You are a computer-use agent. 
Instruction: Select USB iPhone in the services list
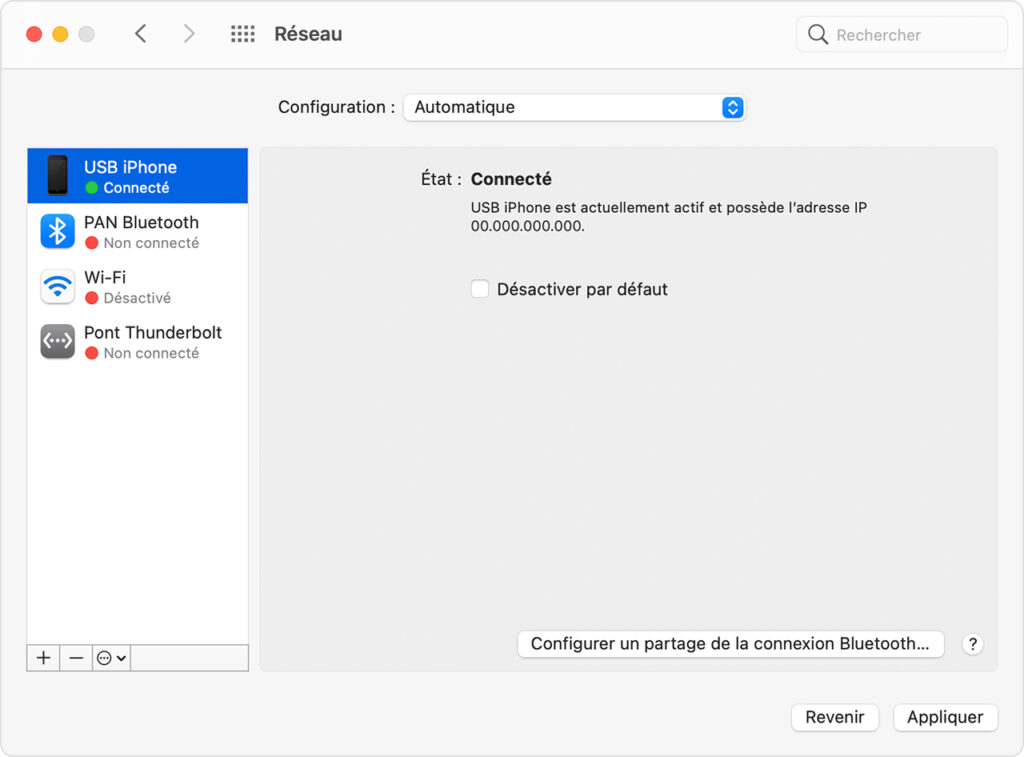(138, 176)
